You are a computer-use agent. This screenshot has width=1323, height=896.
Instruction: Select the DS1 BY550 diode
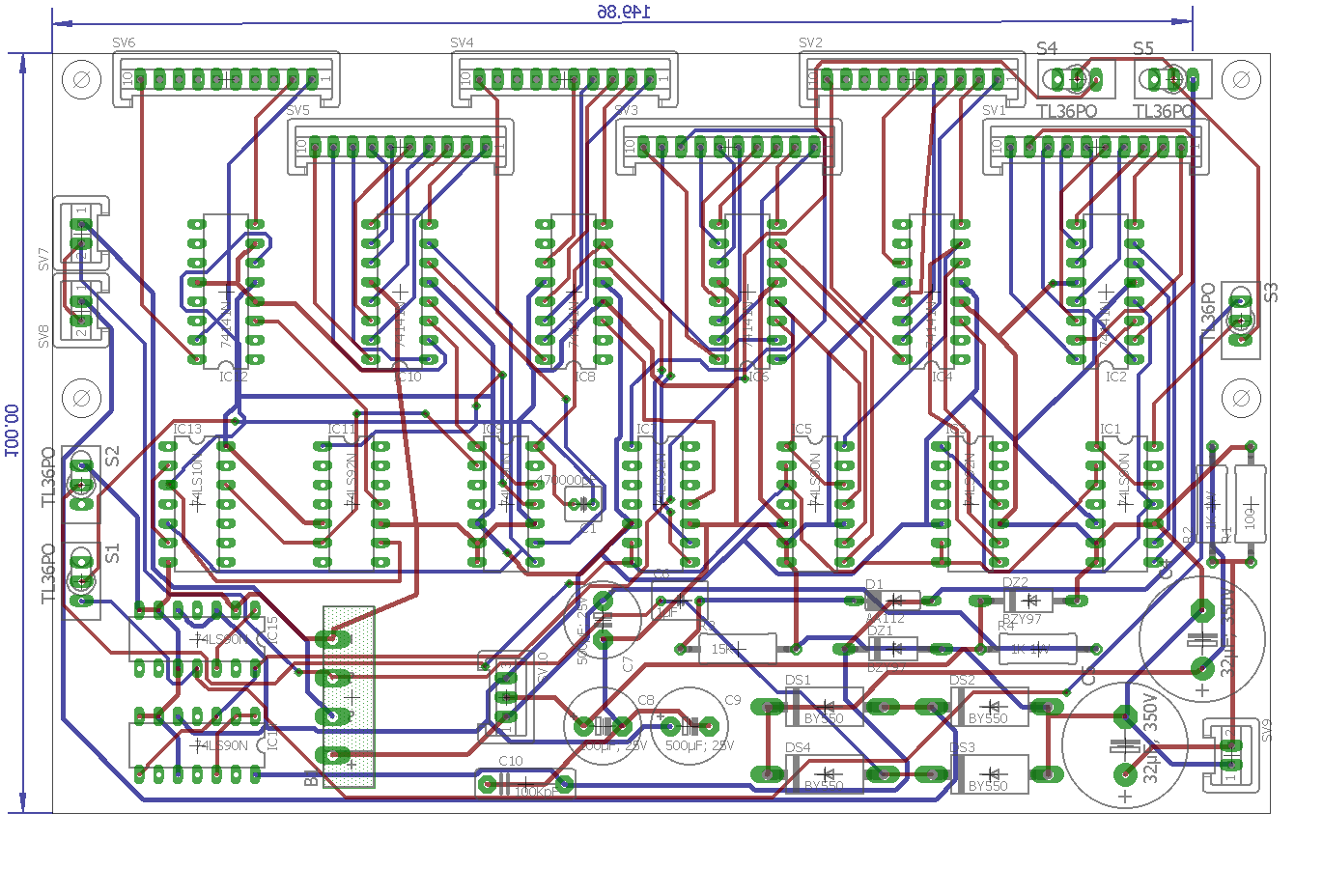click(826, 708)
